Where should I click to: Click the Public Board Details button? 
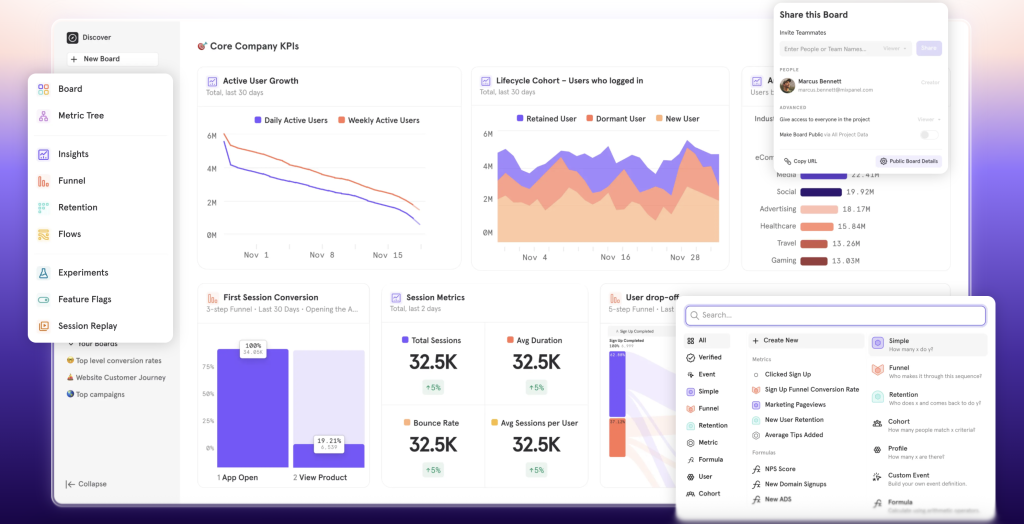(x=909, y=161)
